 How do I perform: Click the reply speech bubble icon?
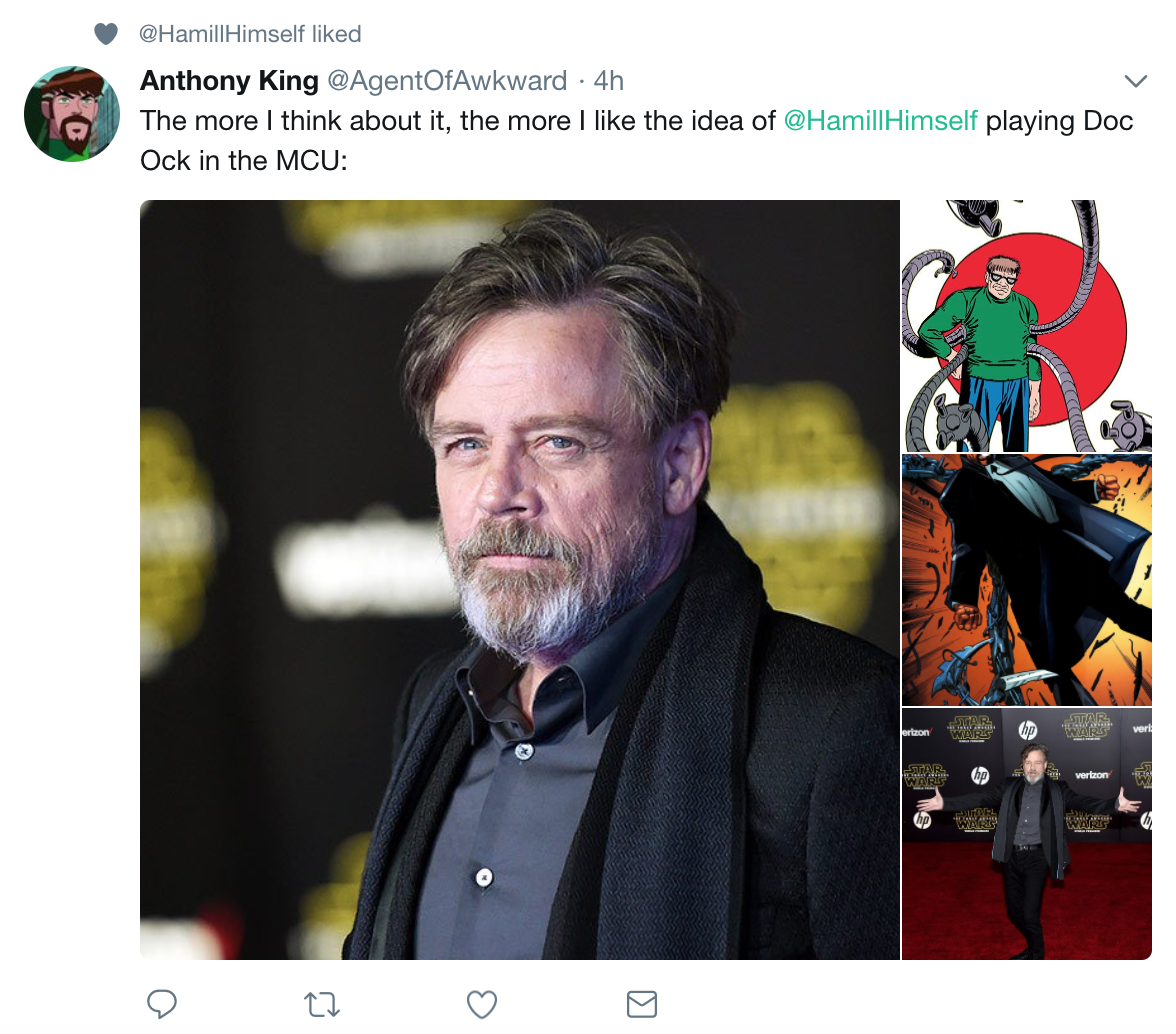[x=162, y=1003]
